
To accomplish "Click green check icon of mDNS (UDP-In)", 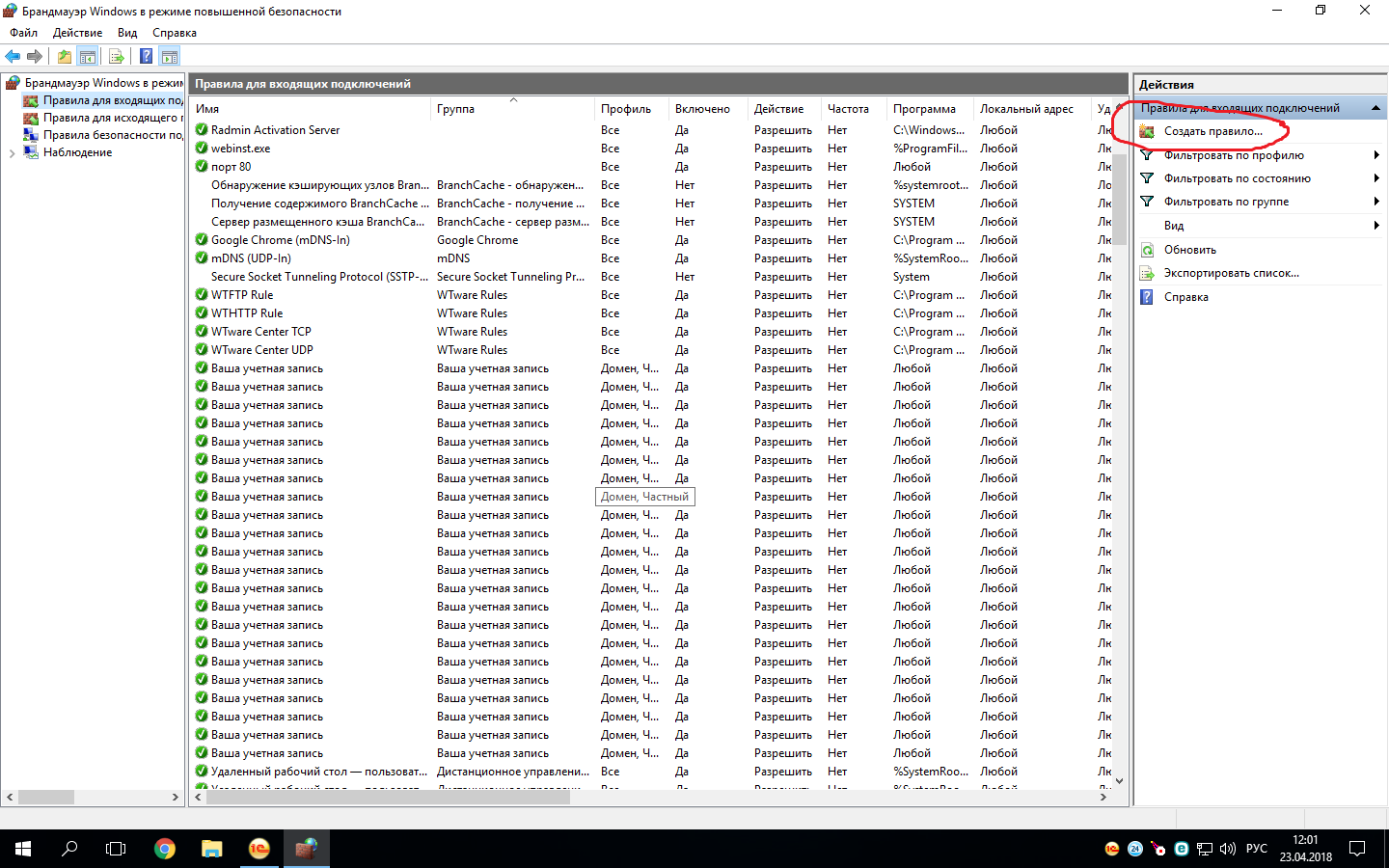I will [202, 258].
